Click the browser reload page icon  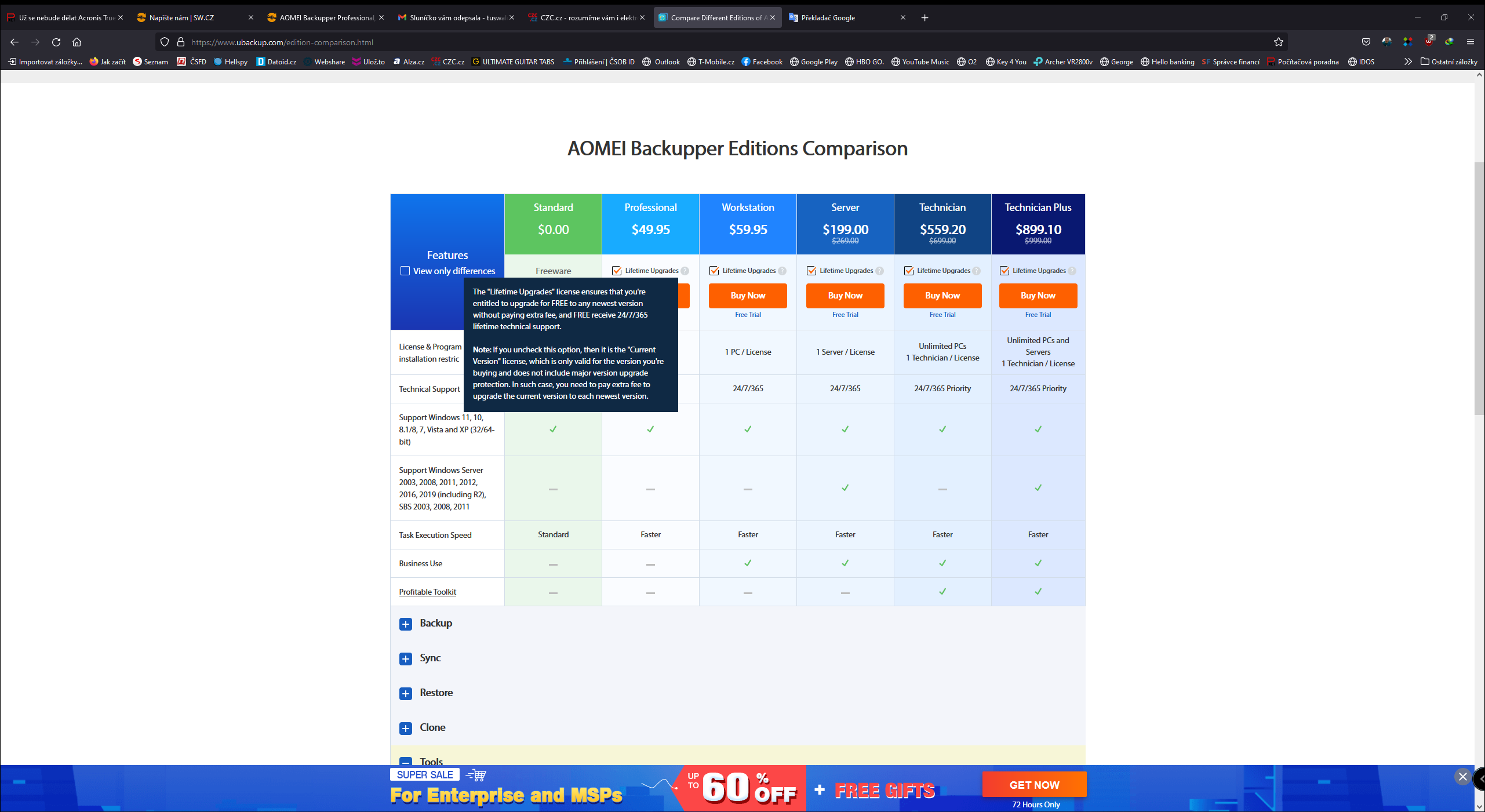click(x=56, y=42)
